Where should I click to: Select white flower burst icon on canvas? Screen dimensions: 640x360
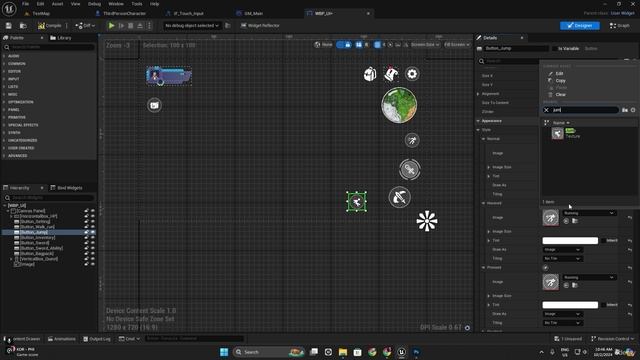[427, 221]
